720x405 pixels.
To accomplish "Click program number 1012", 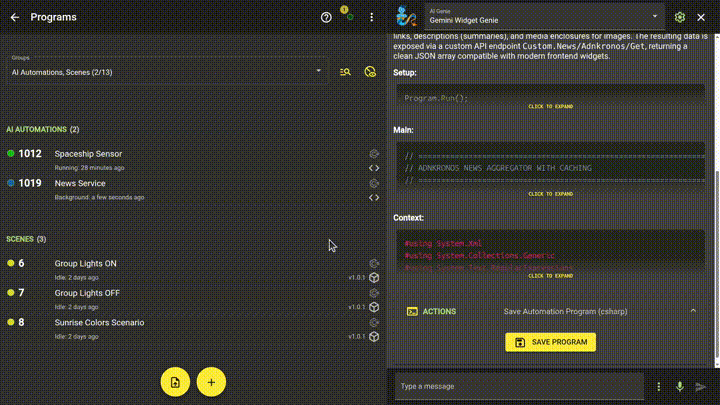I will pos(30,154).
